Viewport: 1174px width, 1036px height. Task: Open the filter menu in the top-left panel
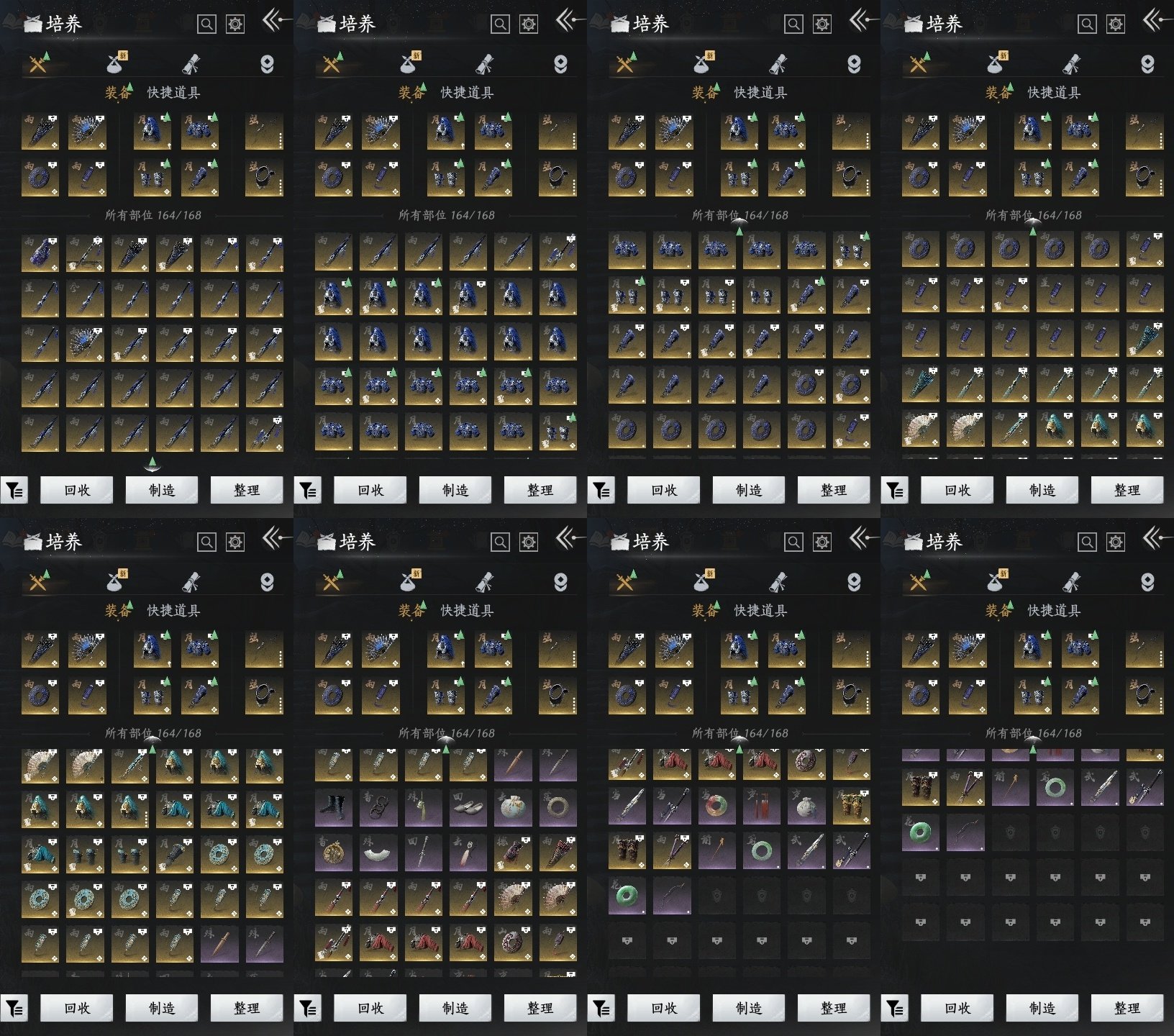pyautogui.click(x=14, y=491)
